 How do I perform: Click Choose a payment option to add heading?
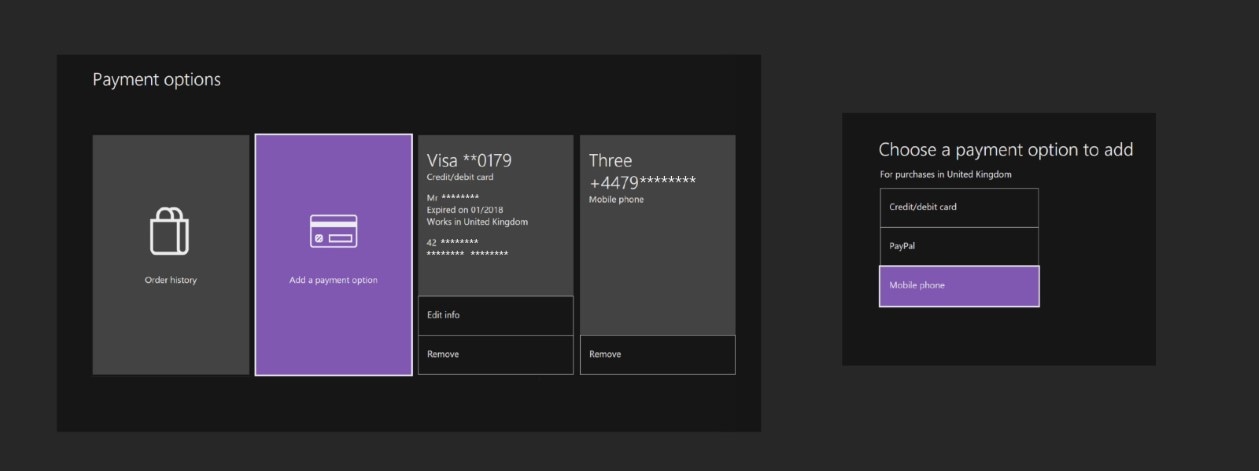(x=1005, y=150)
